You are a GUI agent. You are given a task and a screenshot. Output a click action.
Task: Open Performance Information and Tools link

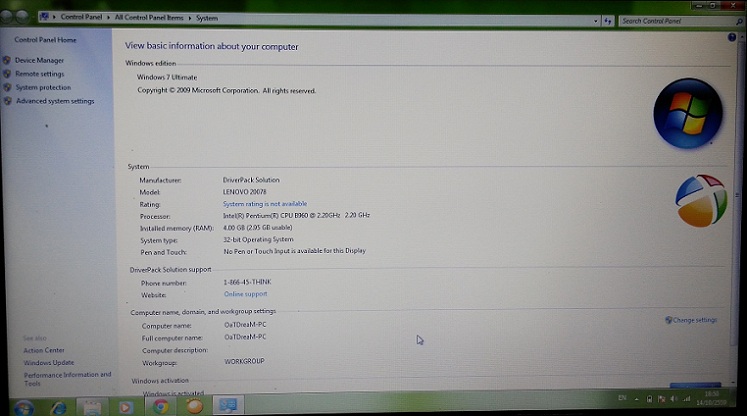tap(67, 379)
